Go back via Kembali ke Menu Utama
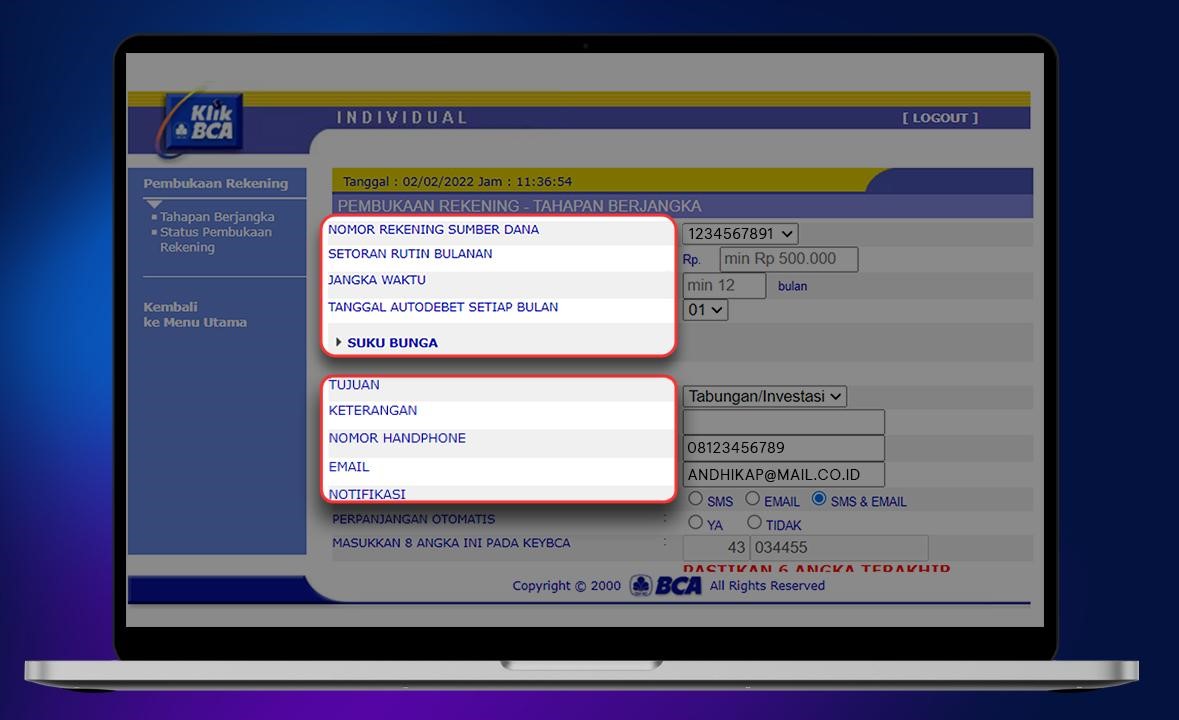 [194, 315]
